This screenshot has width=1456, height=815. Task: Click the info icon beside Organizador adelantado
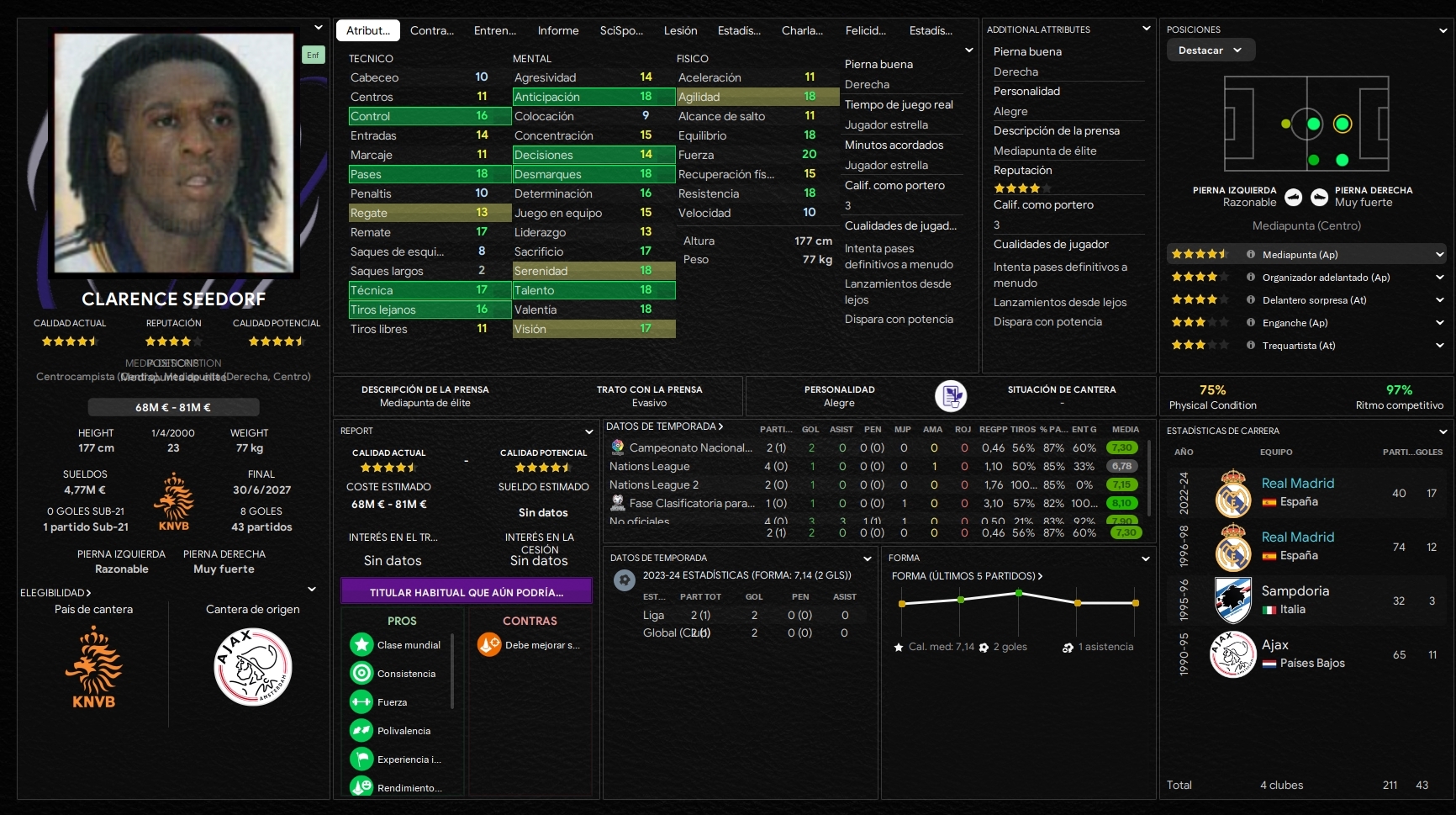tap(1251, 278)
